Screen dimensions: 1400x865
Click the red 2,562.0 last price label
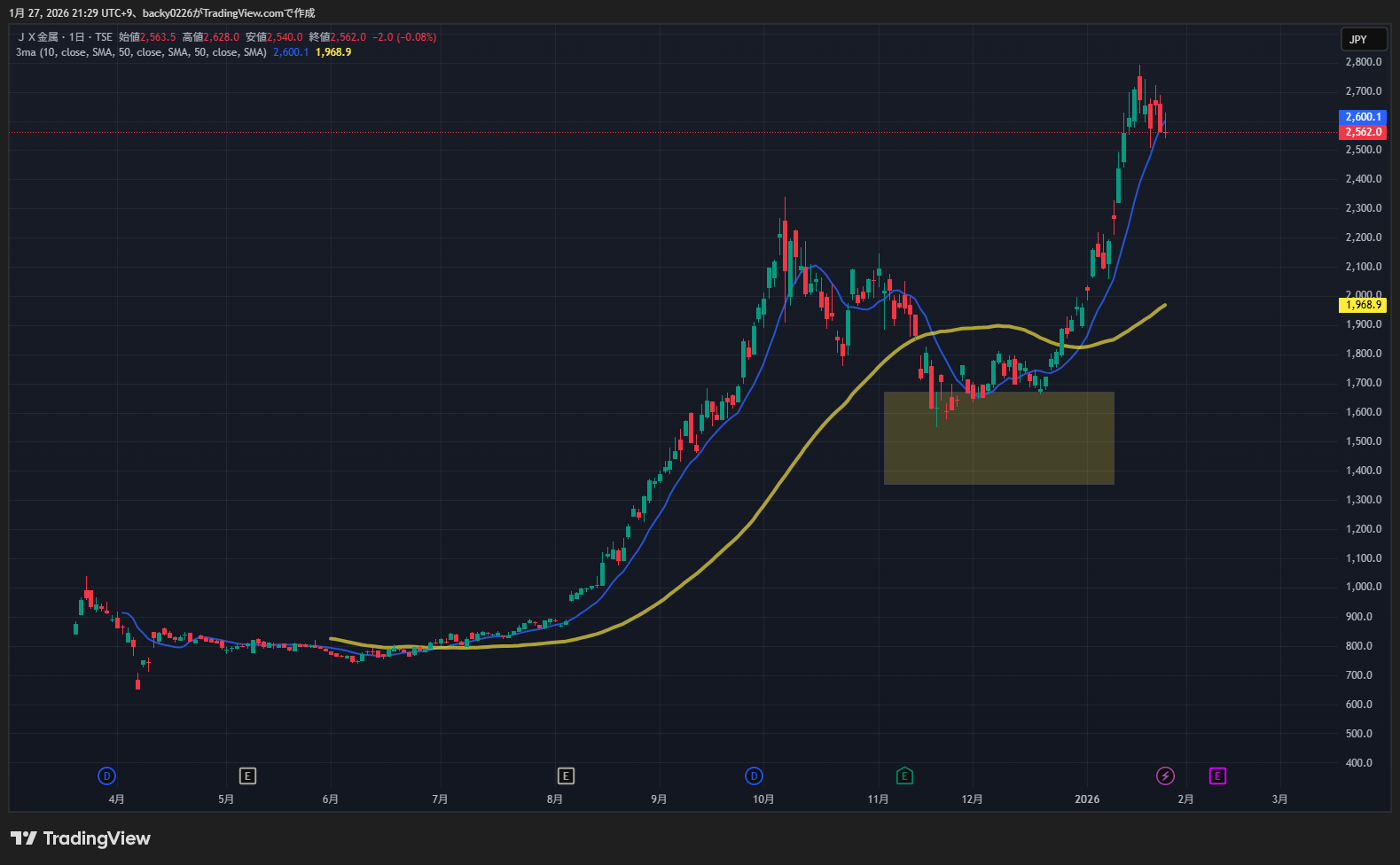coord(1362,132)
